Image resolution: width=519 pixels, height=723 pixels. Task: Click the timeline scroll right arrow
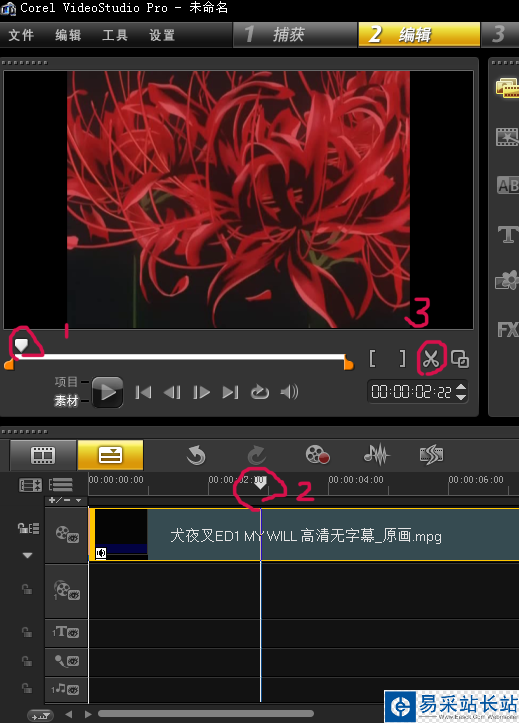click(88, 714)
